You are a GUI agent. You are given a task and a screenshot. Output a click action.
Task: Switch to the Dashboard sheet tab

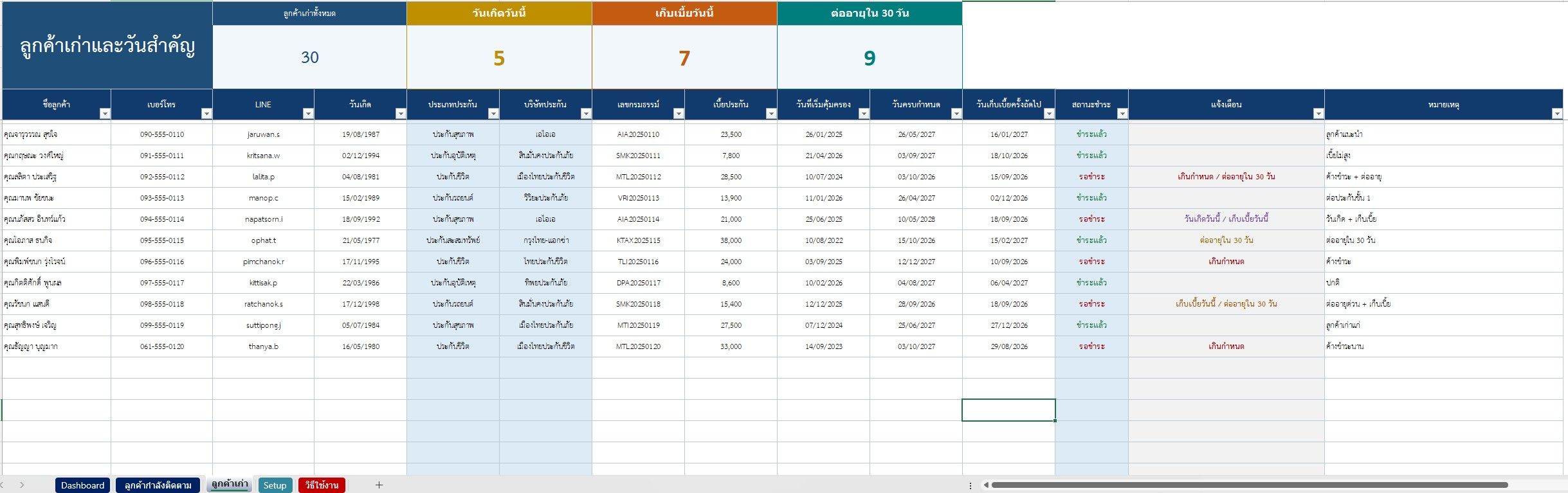[x=82, y=485]
